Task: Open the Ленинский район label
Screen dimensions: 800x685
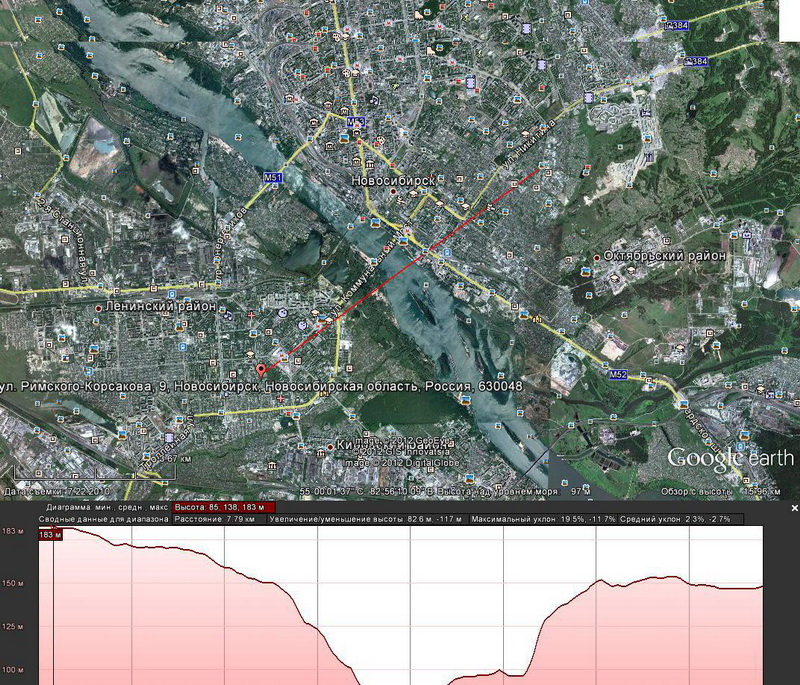Action: 160,306
